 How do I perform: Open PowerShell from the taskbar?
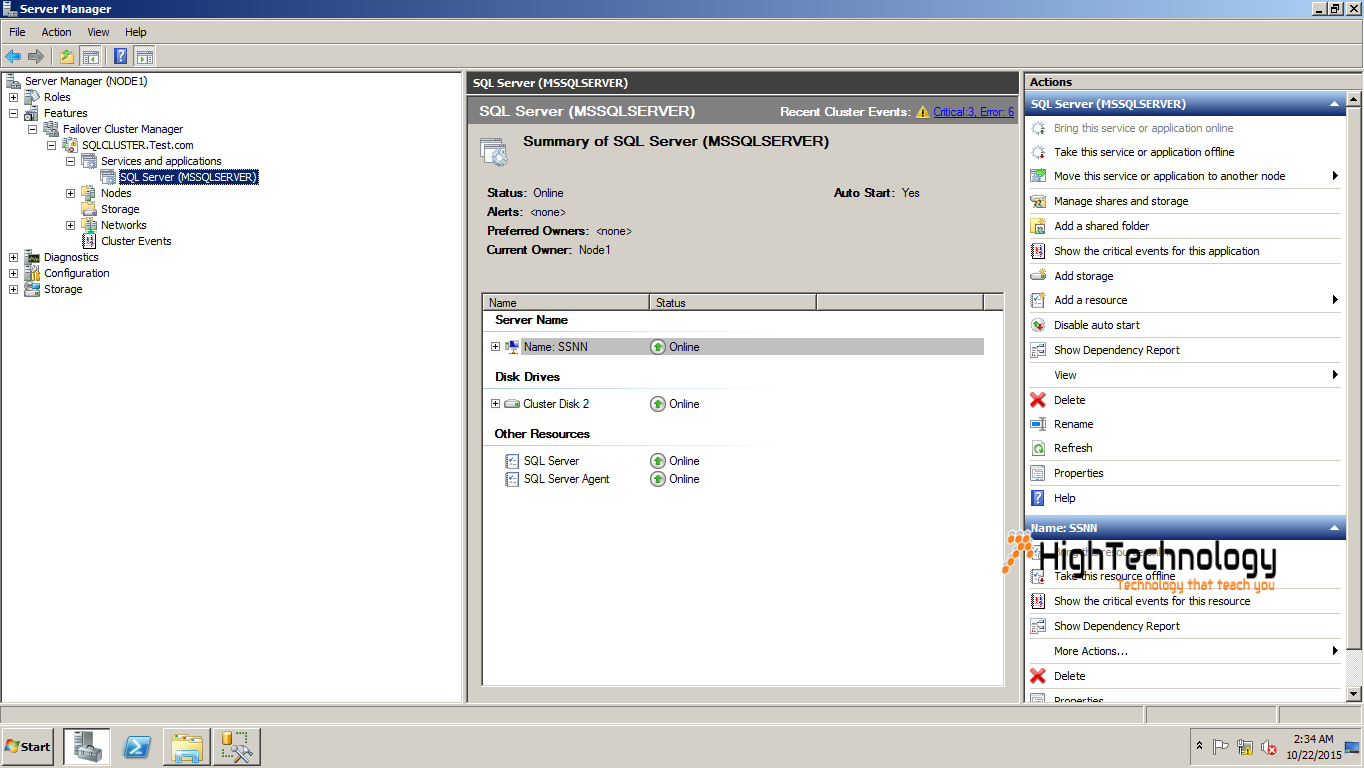click(x=137, y=747)
